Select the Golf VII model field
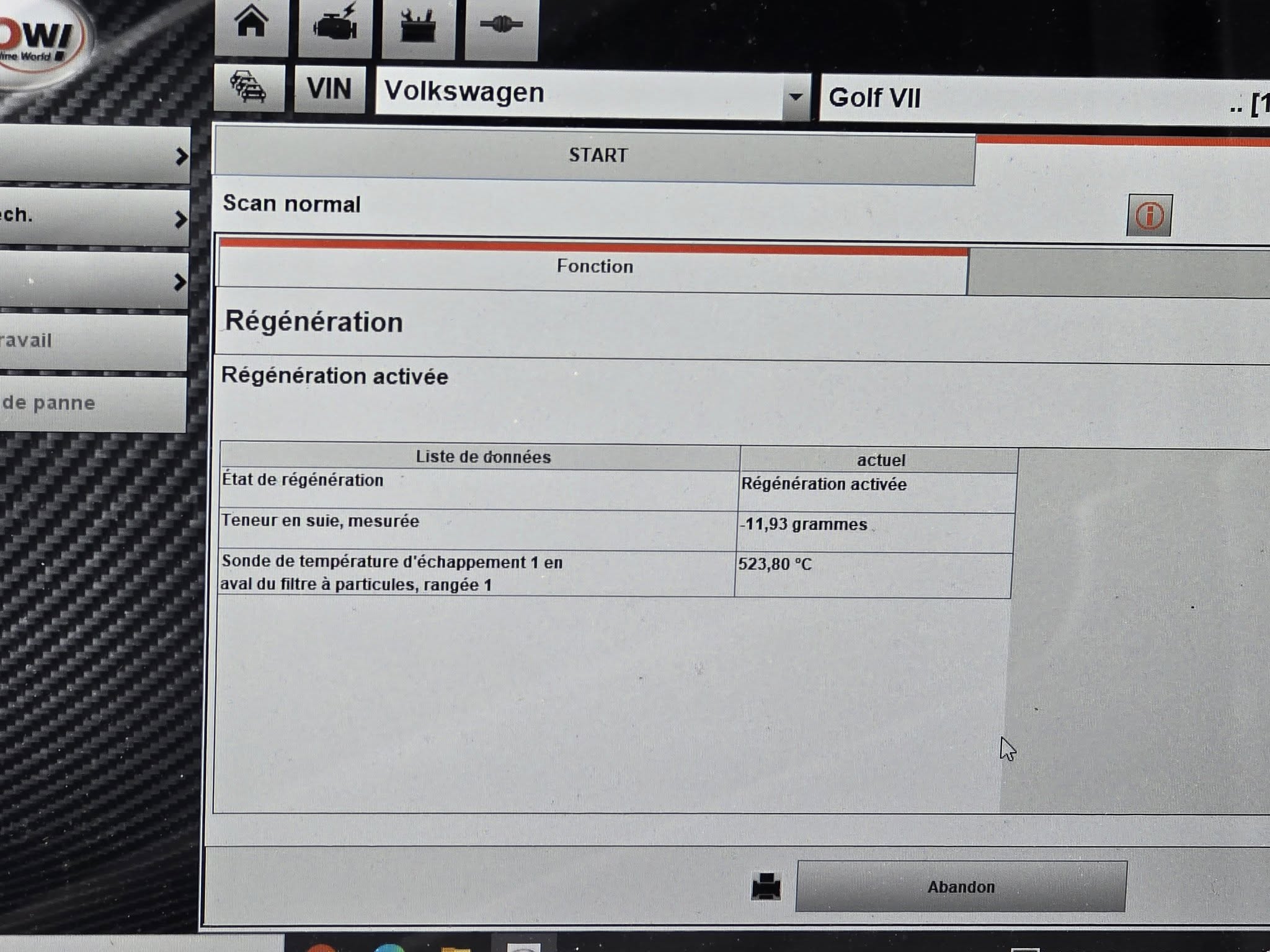1270x952 pixels. click(x=1044, y=99)
